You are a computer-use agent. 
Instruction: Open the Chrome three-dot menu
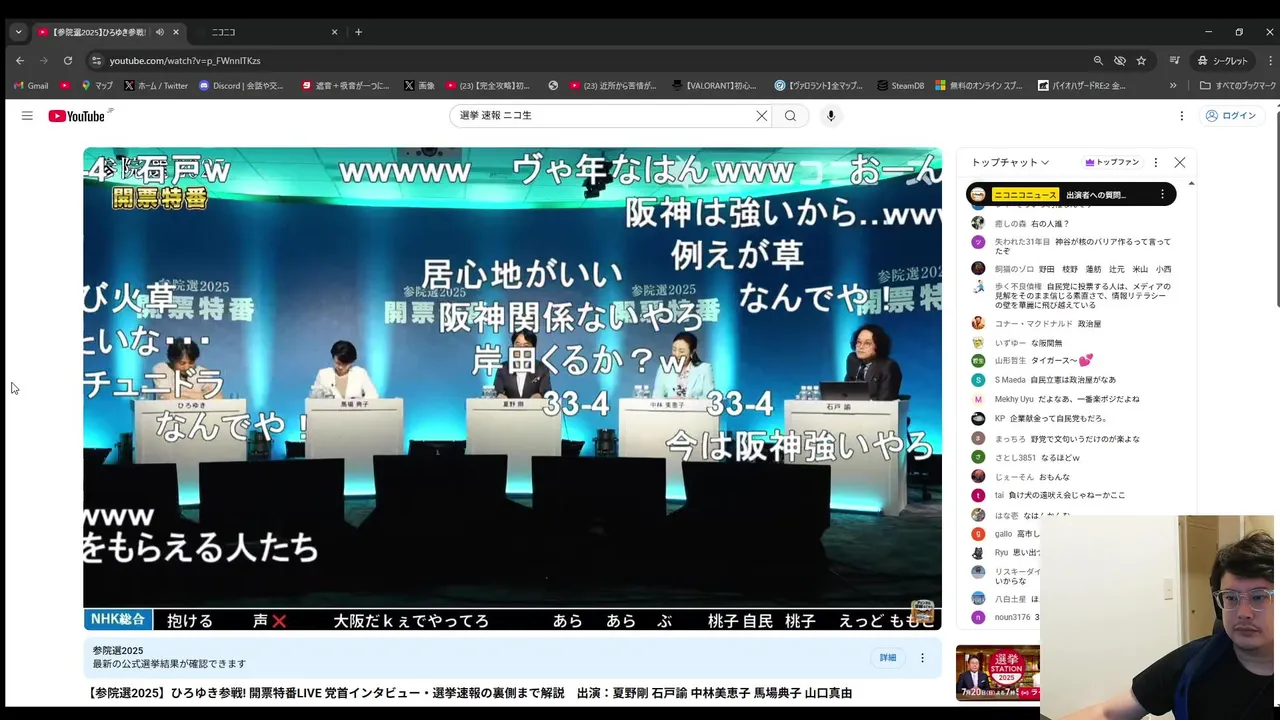tap(1270, 60)
